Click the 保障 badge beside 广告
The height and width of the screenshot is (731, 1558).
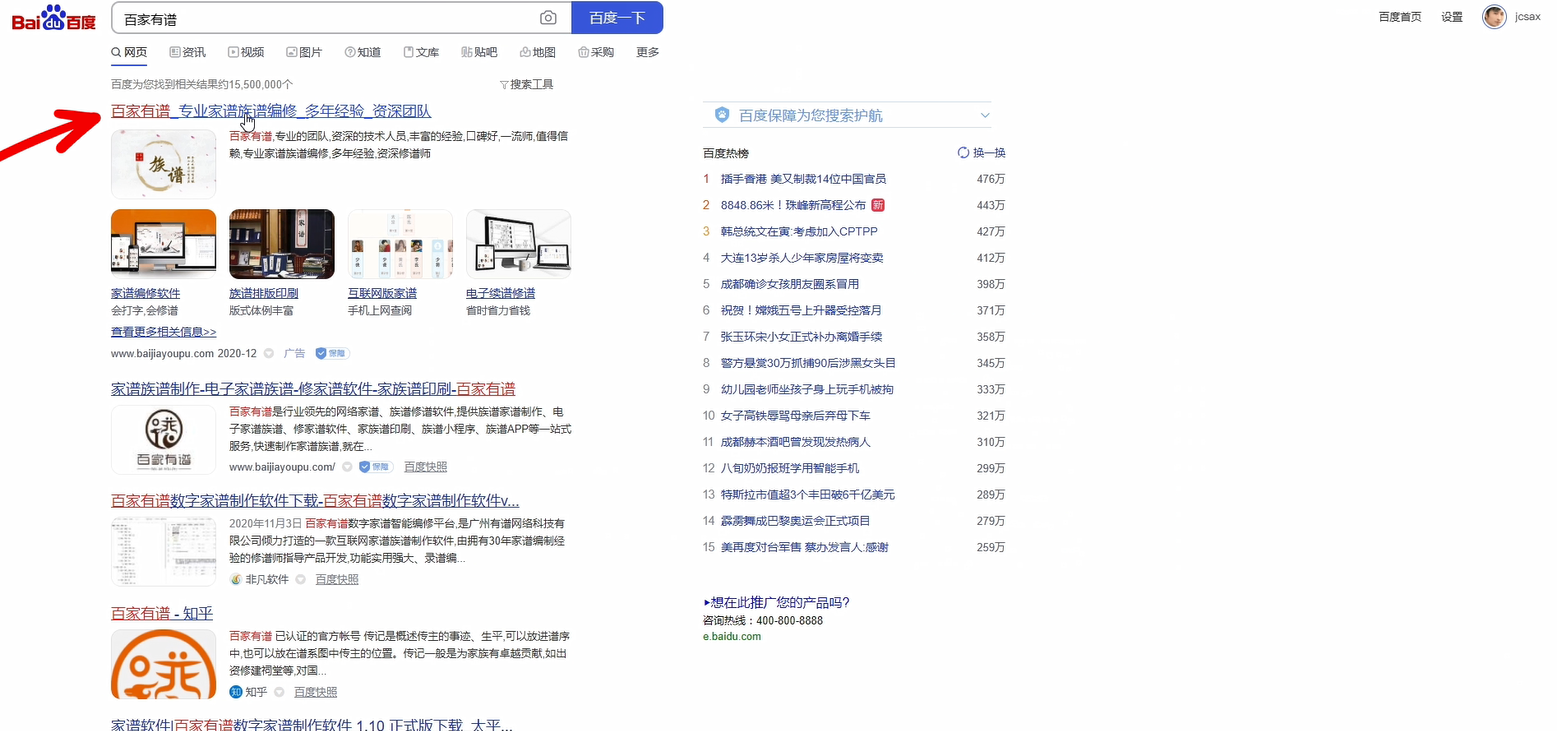(332, 354)
